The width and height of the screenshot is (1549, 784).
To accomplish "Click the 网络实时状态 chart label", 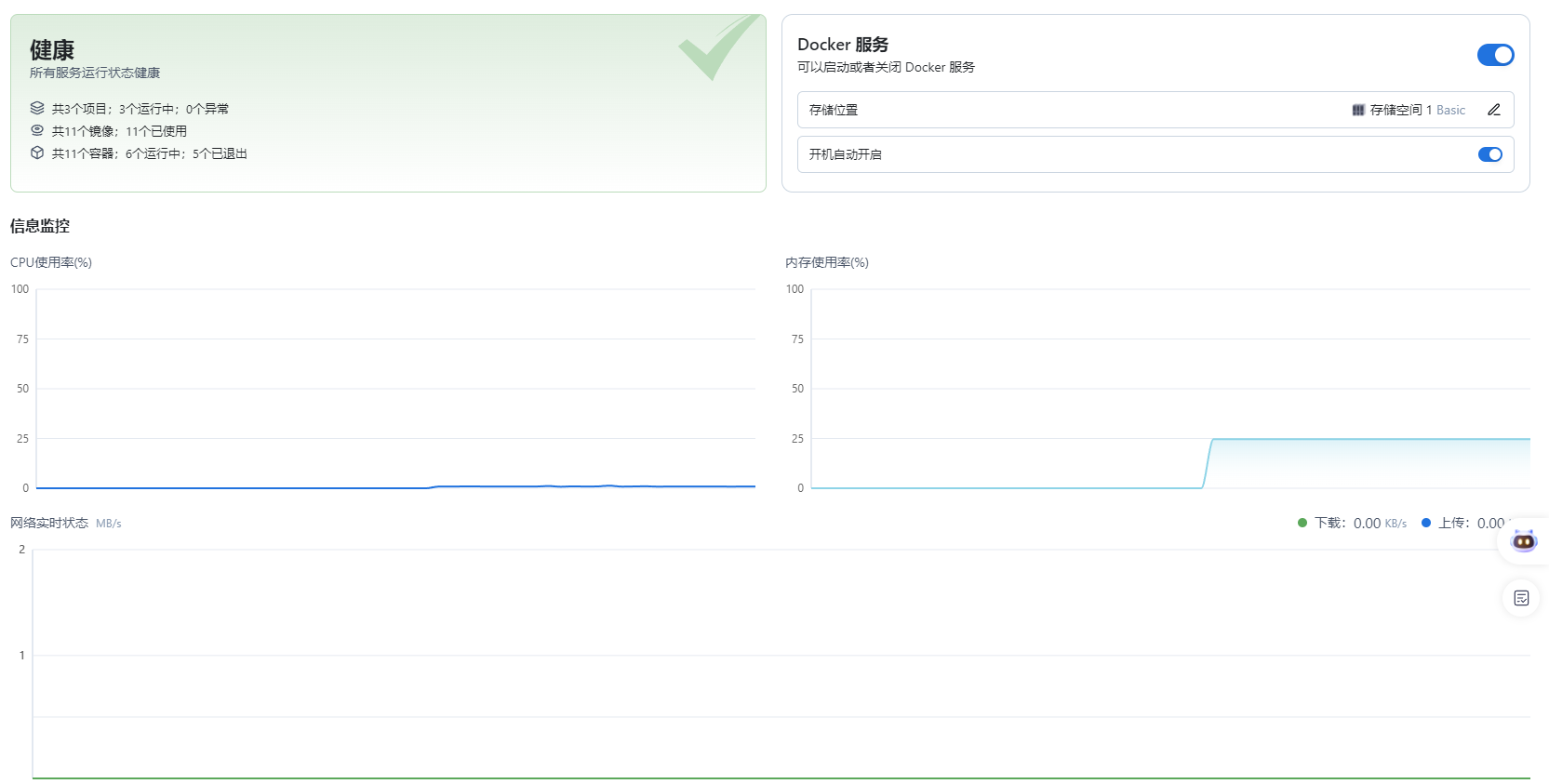I will [49, 523].
